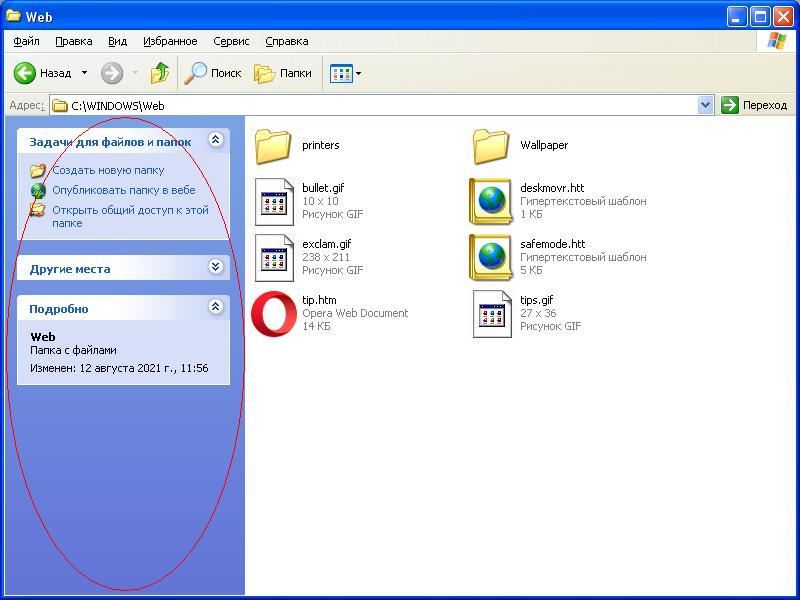Click the Создать новую папку link
The image size is (800, 600).
point(108,170)
